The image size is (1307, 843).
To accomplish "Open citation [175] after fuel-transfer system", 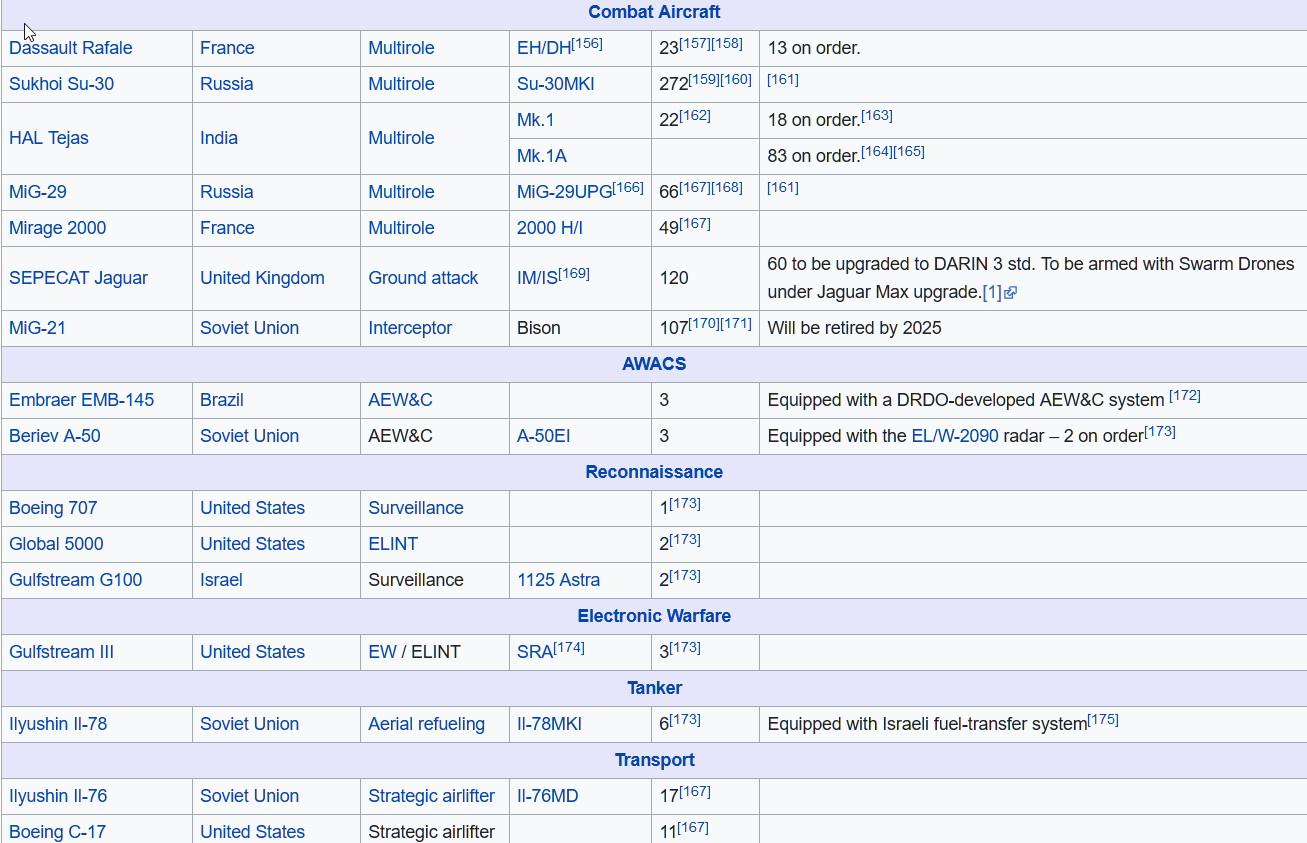I will pos(1103,720).
